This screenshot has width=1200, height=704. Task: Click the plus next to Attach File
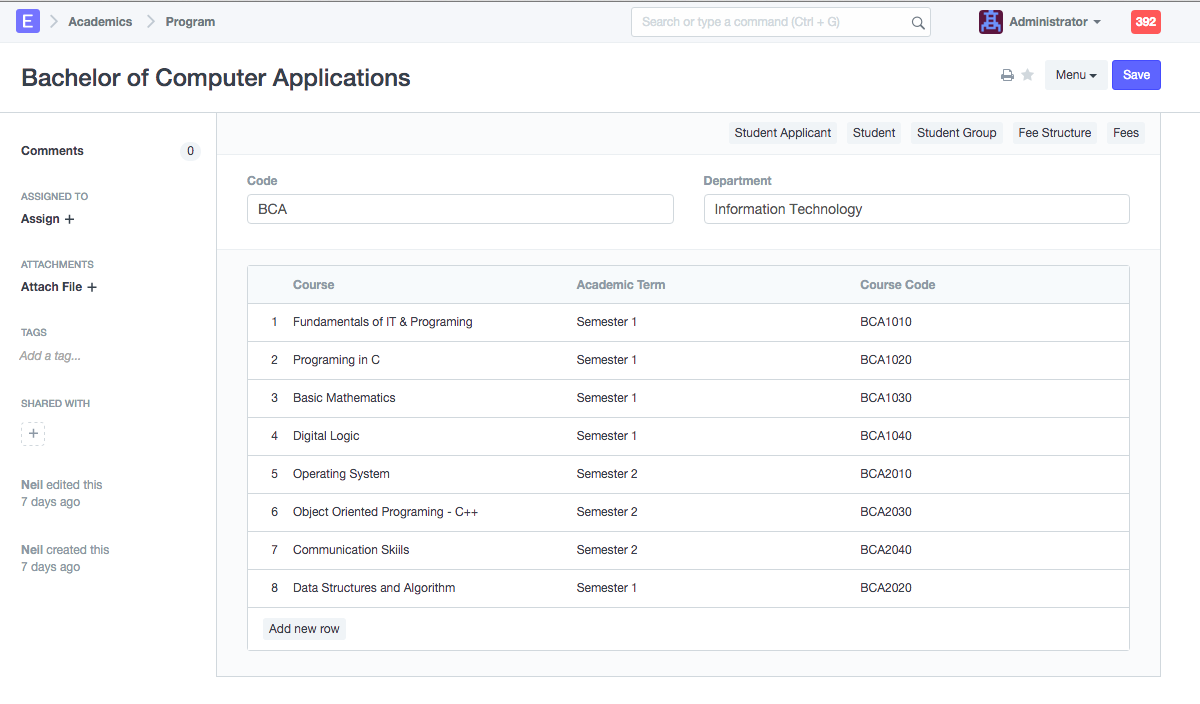tap(92, 287)
